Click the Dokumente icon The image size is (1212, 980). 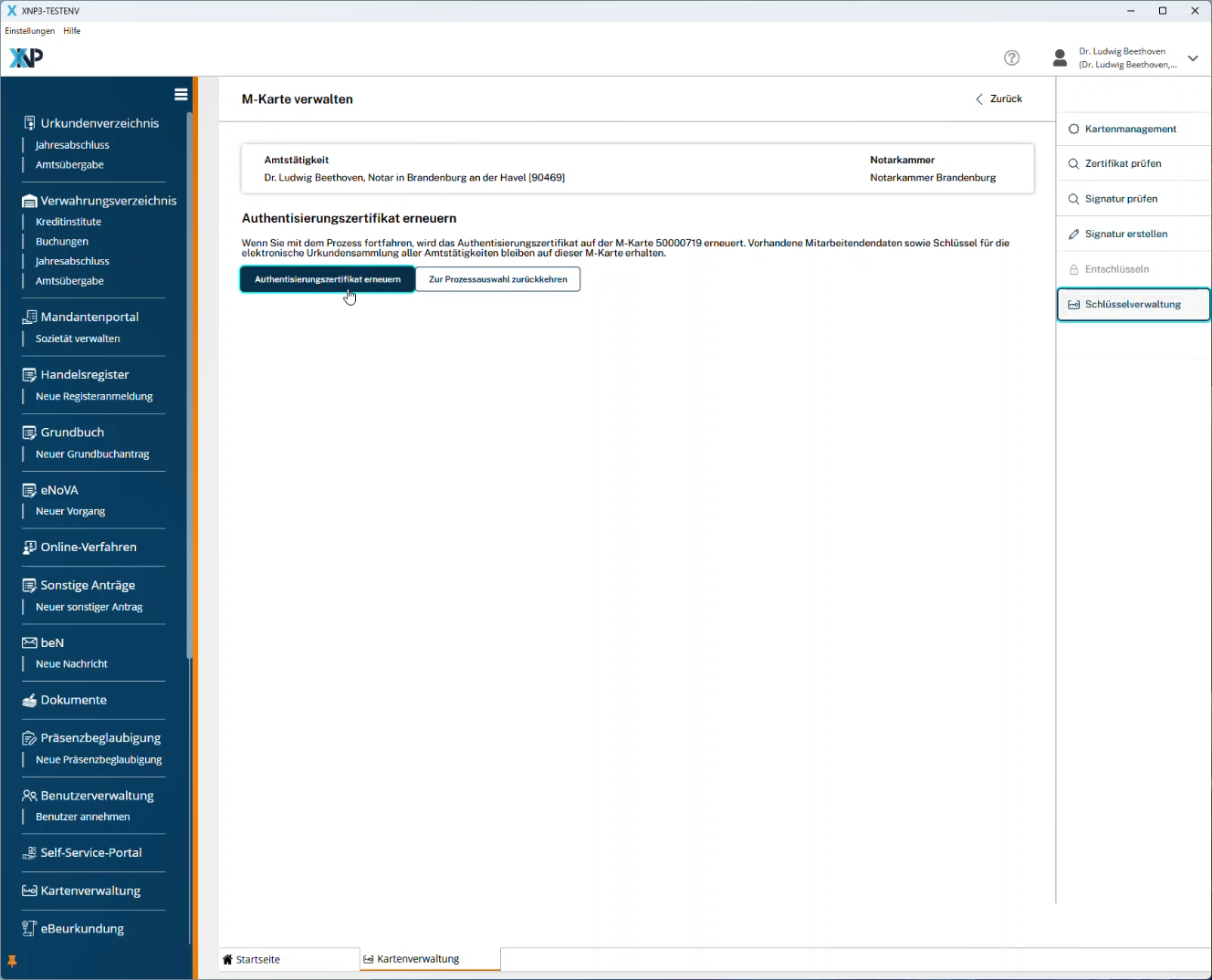coord(29,700)
